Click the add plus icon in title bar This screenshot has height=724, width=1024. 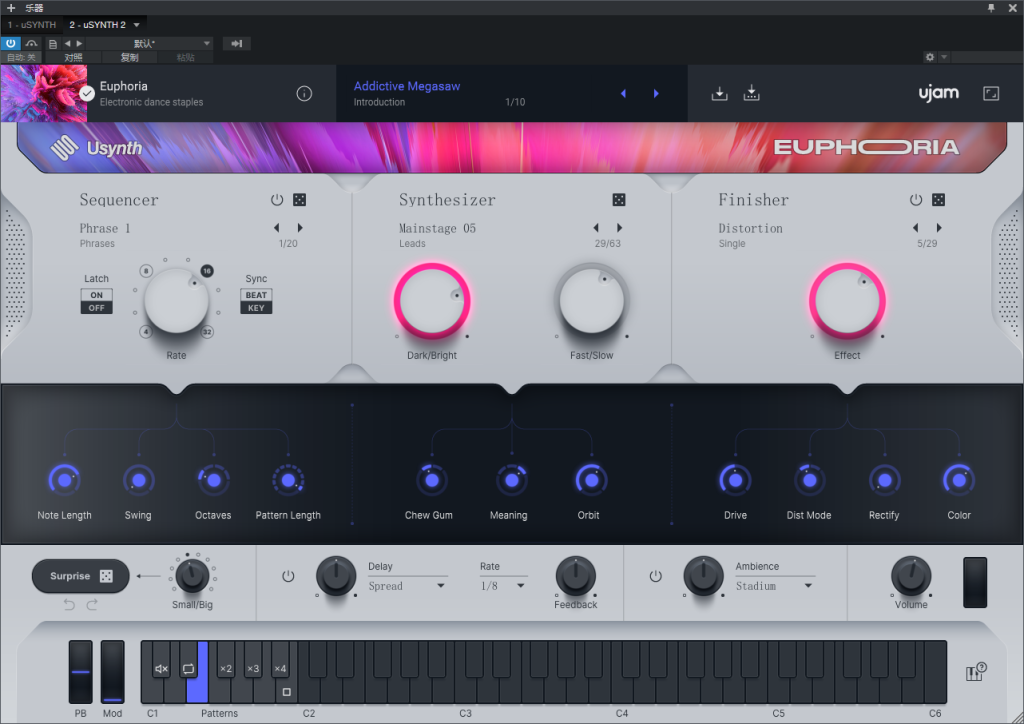tap(11, 8)
